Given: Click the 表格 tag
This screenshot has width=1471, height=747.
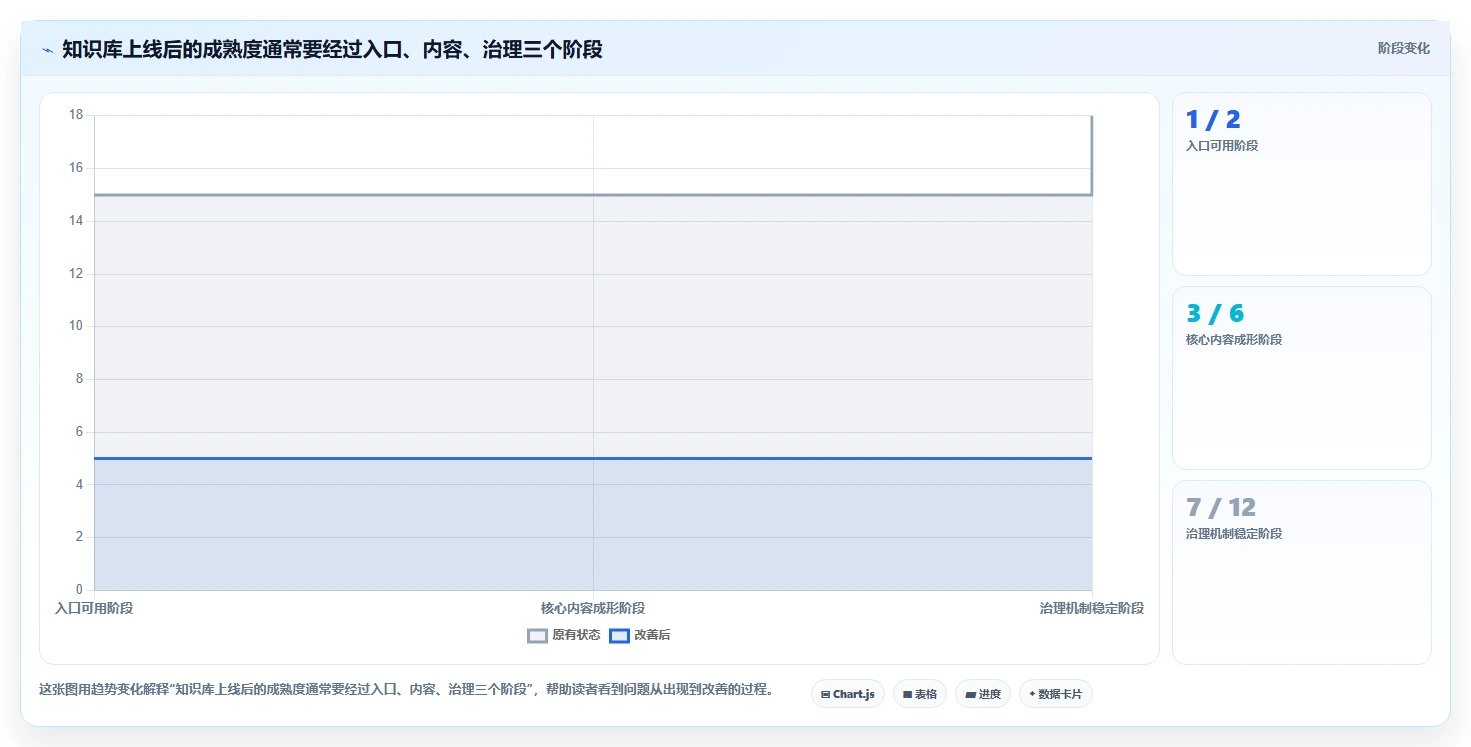Looking at the screenshot, I should click(920, 694).
